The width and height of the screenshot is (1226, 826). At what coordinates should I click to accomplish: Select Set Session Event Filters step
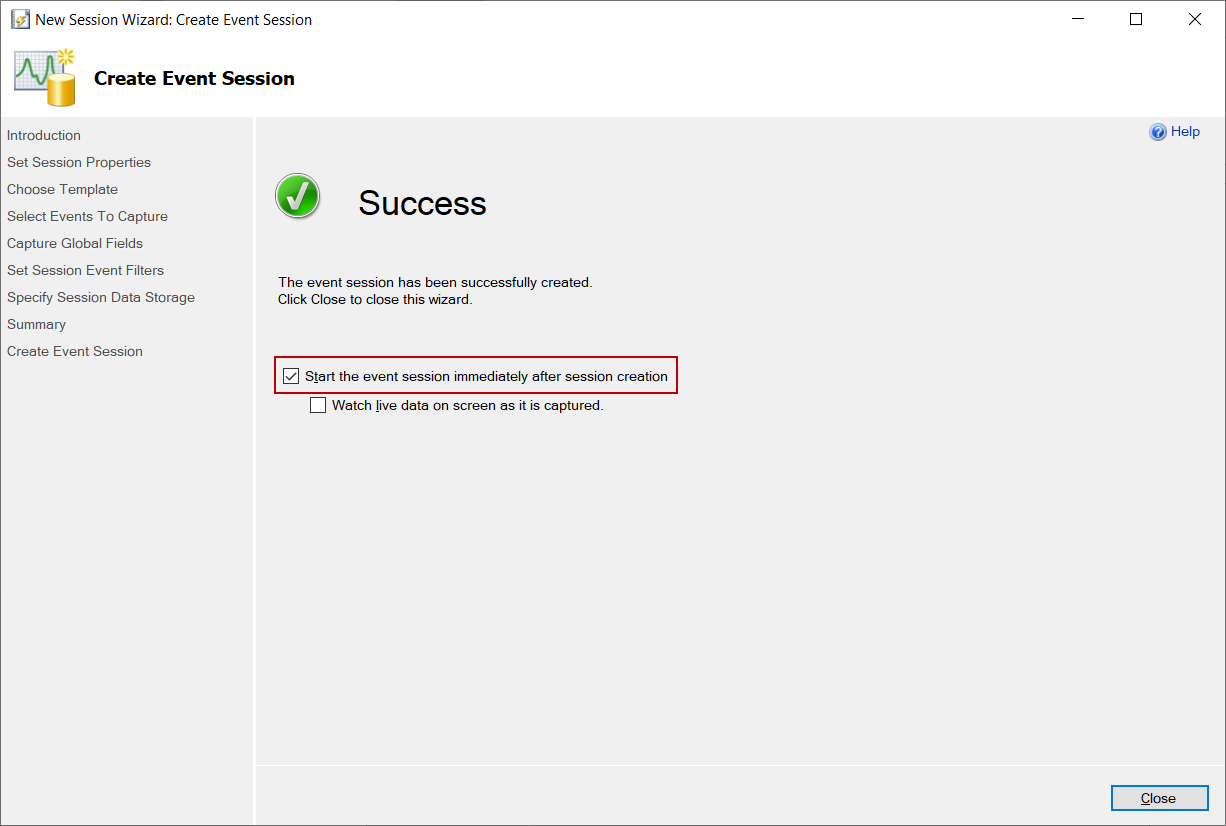(85, 270)
